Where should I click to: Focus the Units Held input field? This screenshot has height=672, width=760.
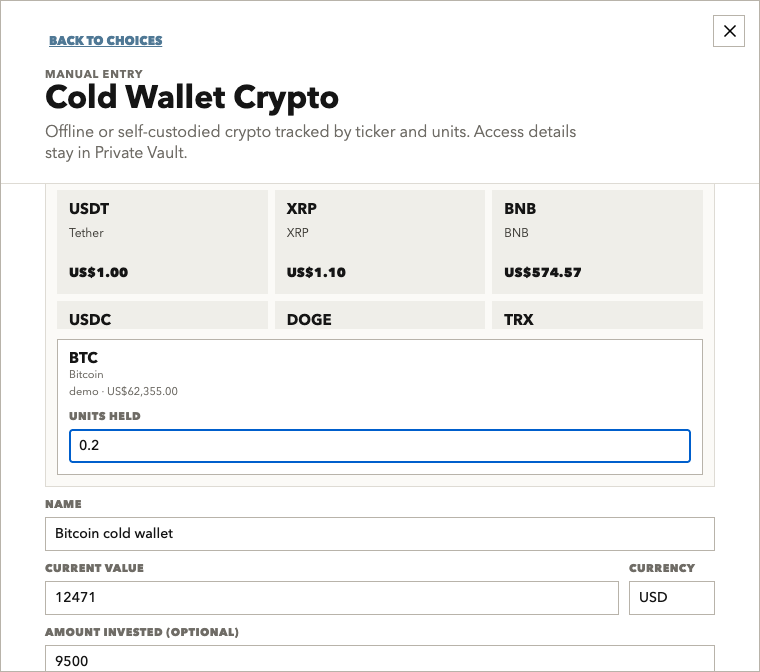click(380, 446)
